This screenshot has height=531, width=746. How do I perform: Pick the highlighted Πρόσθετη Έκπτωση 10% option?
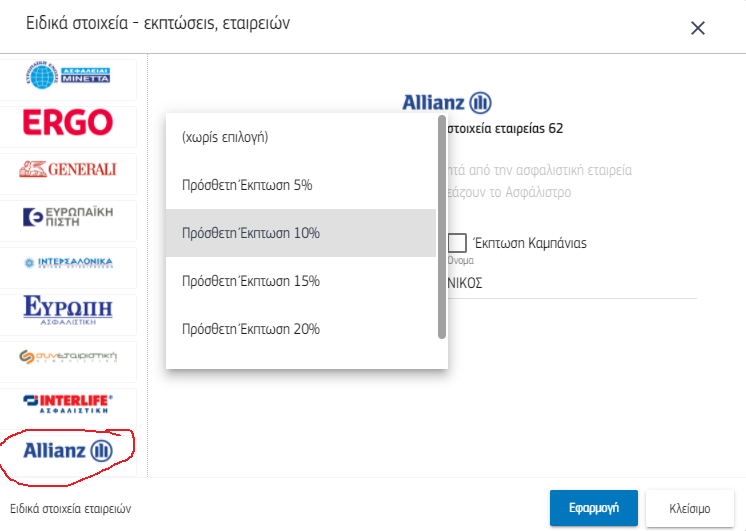(x=301, y=233)
